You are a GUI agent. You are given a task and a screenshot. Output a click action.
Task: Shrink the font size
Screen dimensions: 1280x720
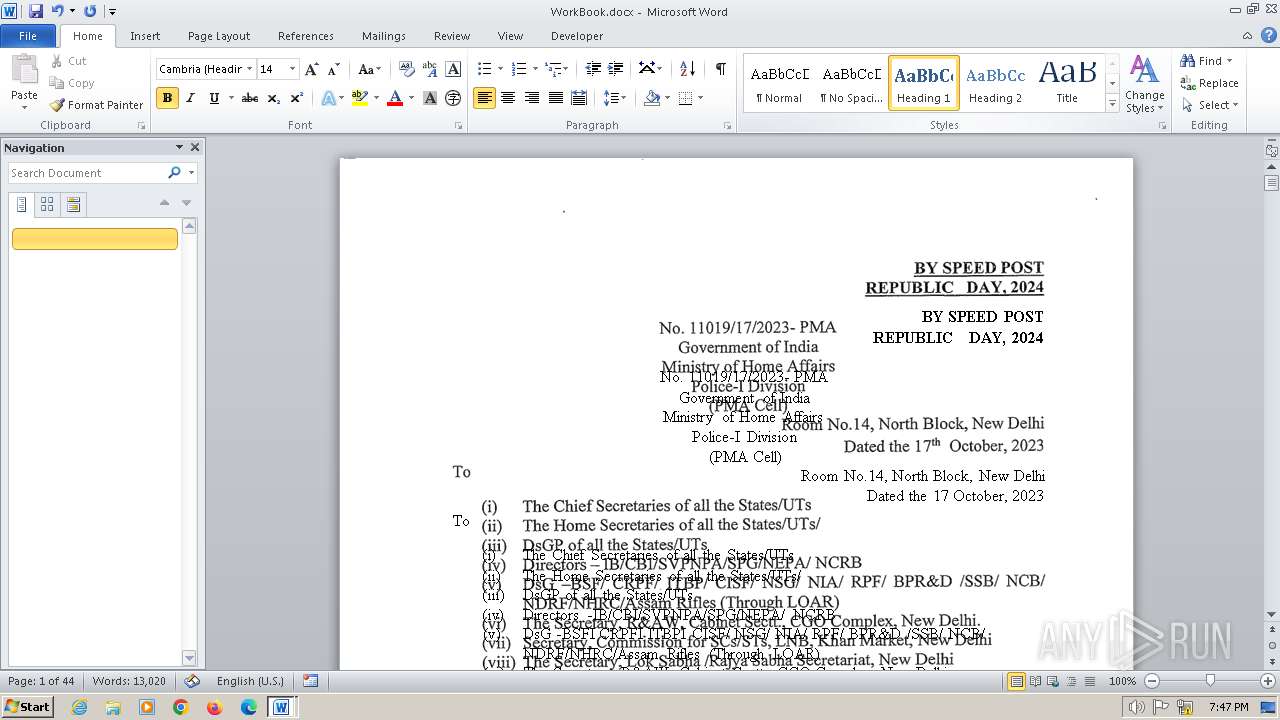tap(334, 69)
